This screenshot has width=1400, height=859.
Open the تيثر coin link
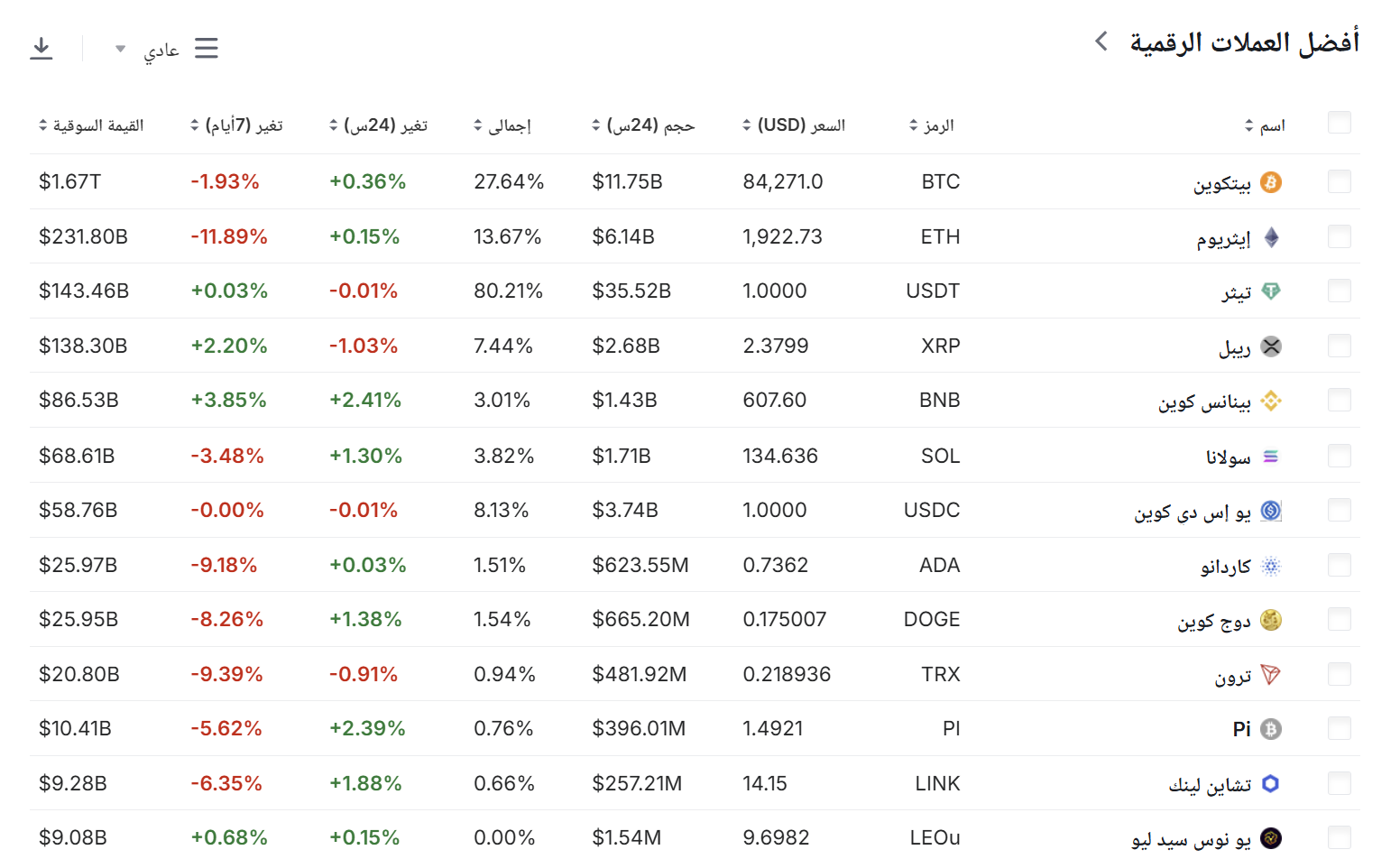click(x=1237, y=293)
